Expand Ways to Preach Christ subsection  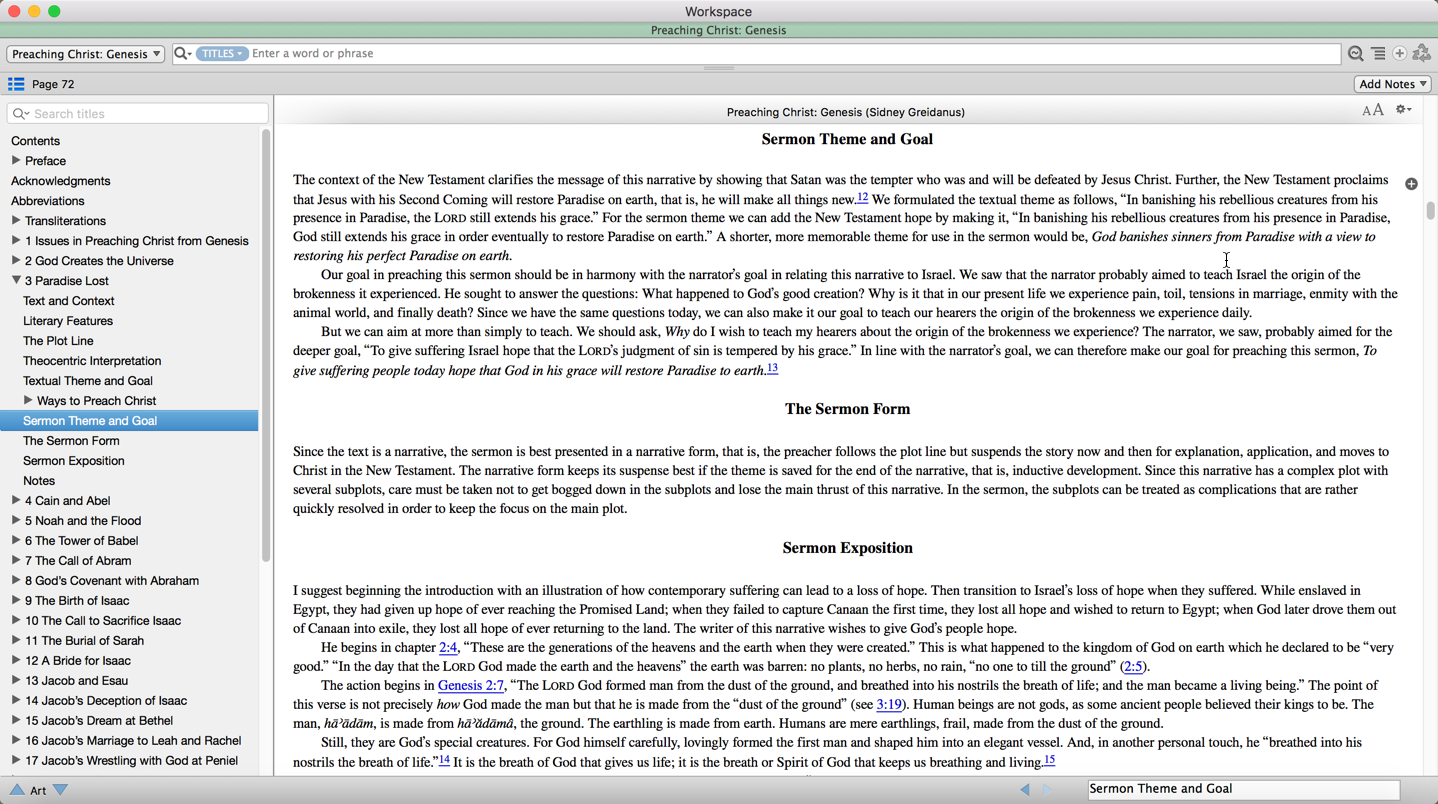click(x=28, y=400)
